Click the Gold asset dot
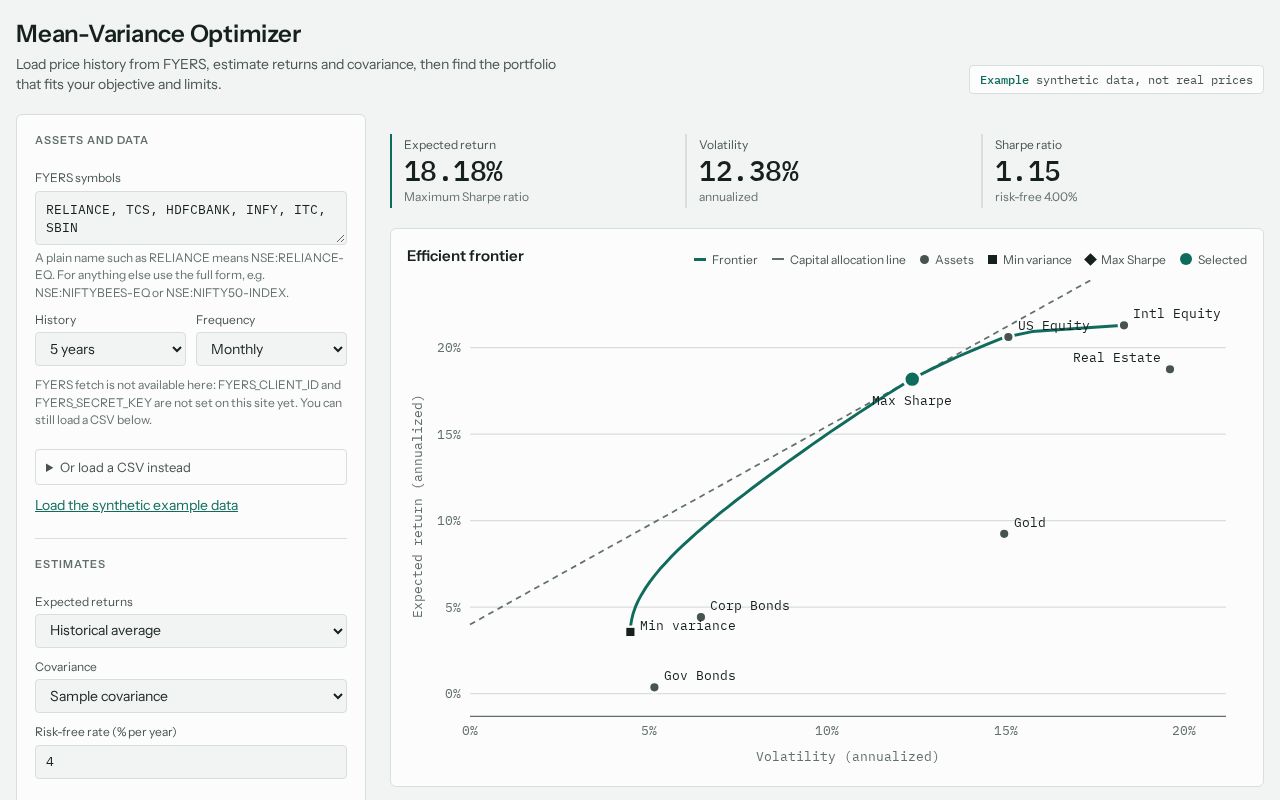 tap(1004, 534)
